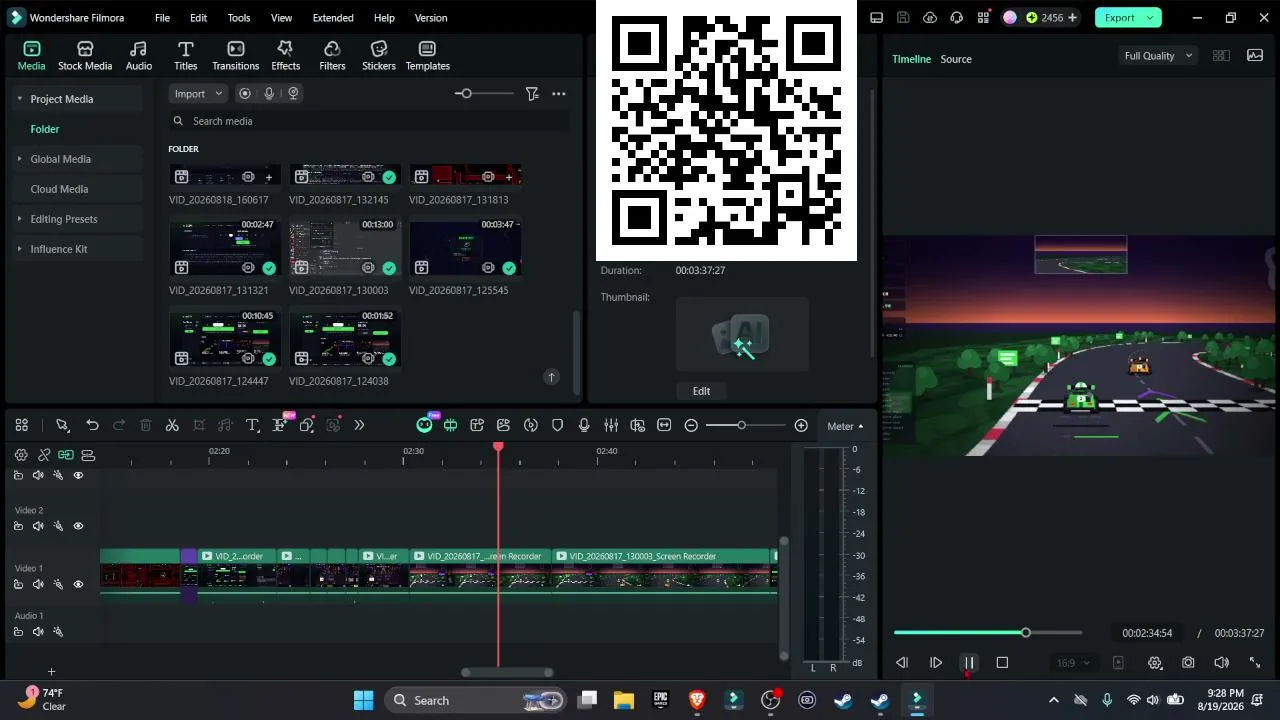Open the media panel more options menu
This screenshot has width=1280, height=720.
(559, 93)
